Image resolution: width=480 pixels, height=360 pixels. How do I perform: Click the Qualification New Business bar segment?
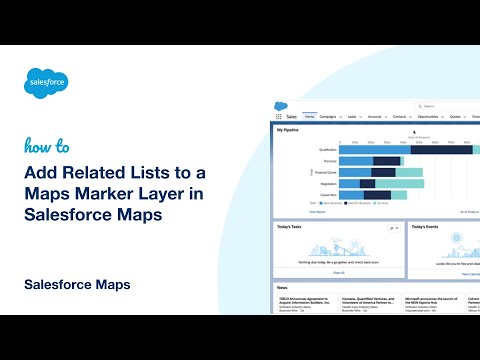click(375, 150)
